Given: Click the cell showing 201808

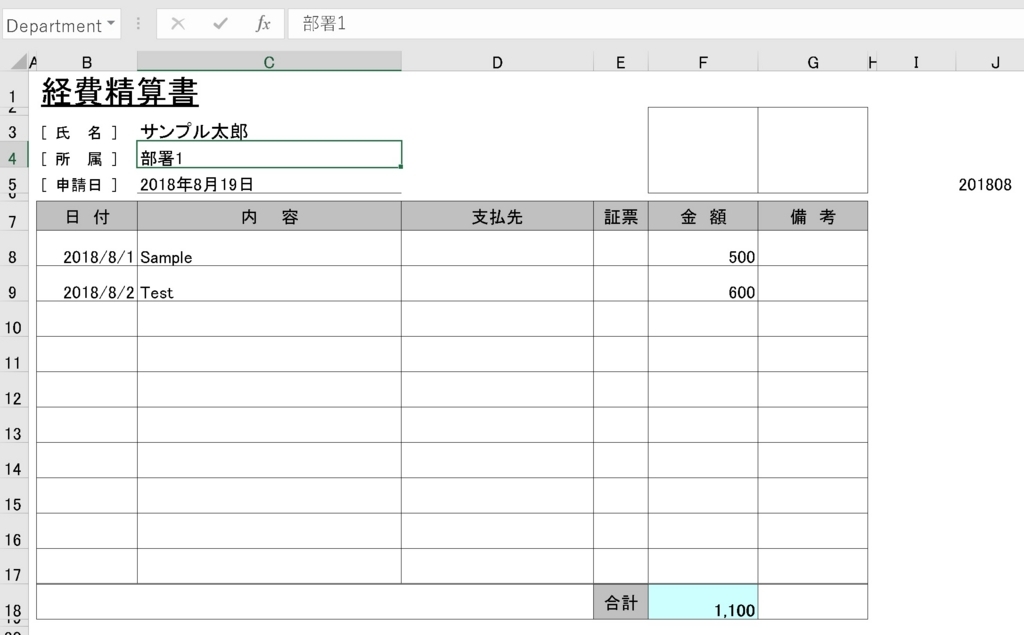Looking at the screenshot, I should click(x=985, y=185).
